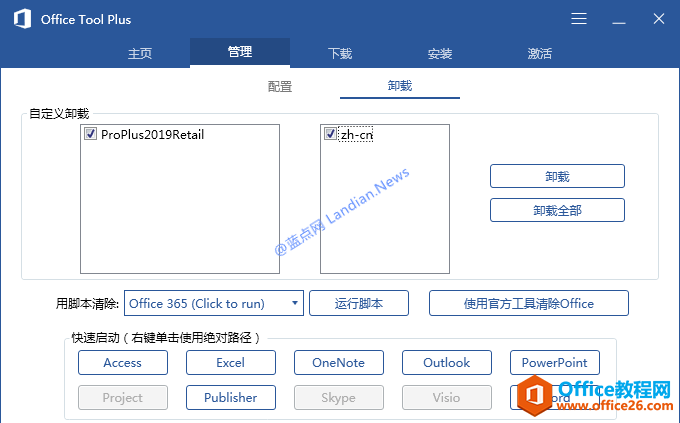Click the disabled Skype button
This screenshot has height=423, width=680.
tap(339, 397)
